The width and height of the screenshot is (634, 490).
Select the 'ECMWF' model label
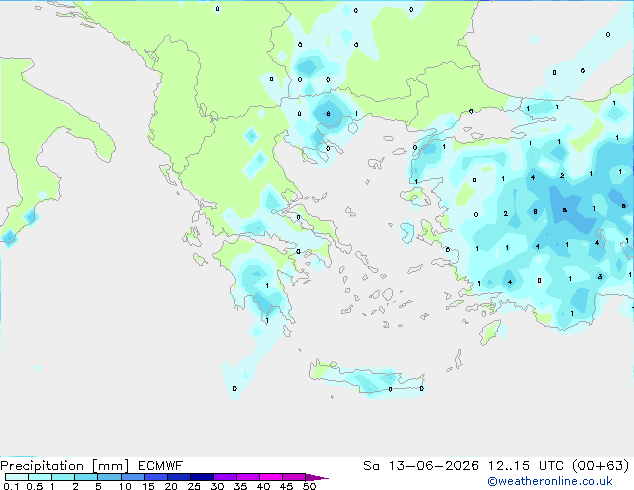[161, 466]
